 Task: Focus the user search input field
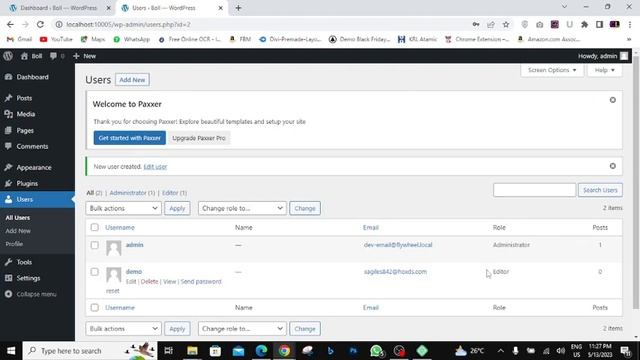pyautogui.click(x=534, y=190)
